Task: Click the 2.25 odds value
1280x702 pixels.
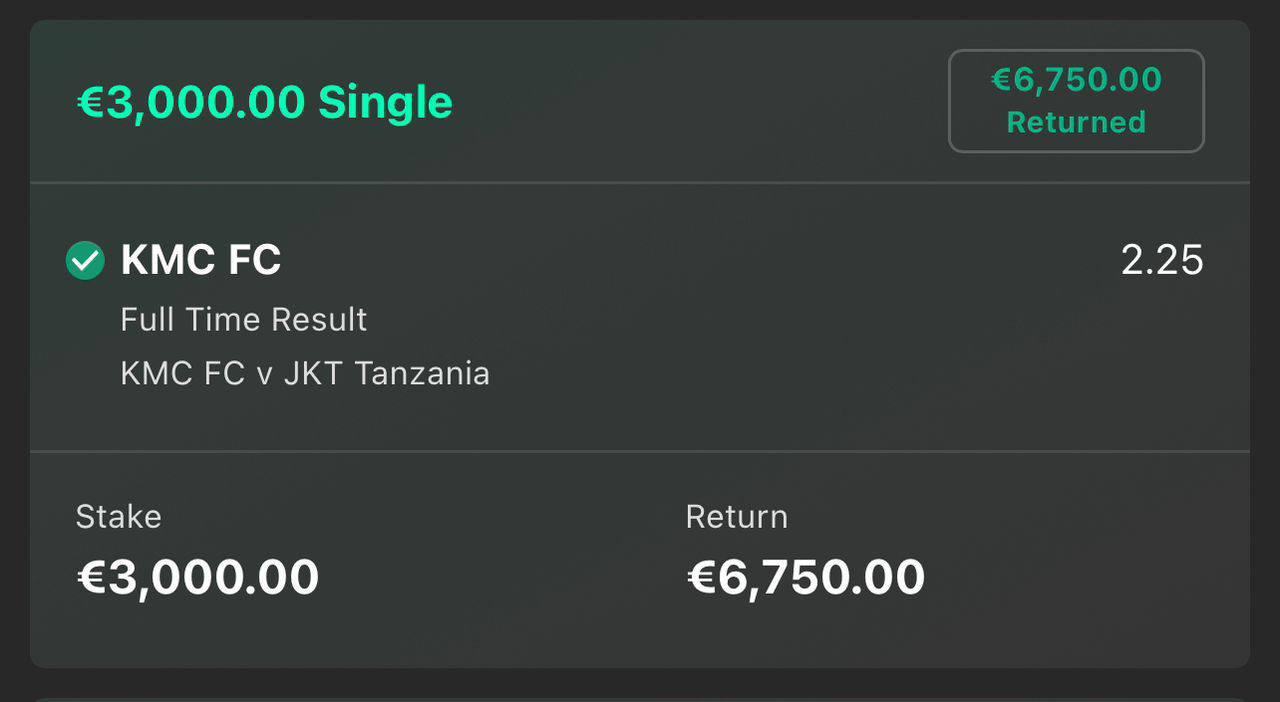Action: pyautogui.click(x=1162, y=260)
